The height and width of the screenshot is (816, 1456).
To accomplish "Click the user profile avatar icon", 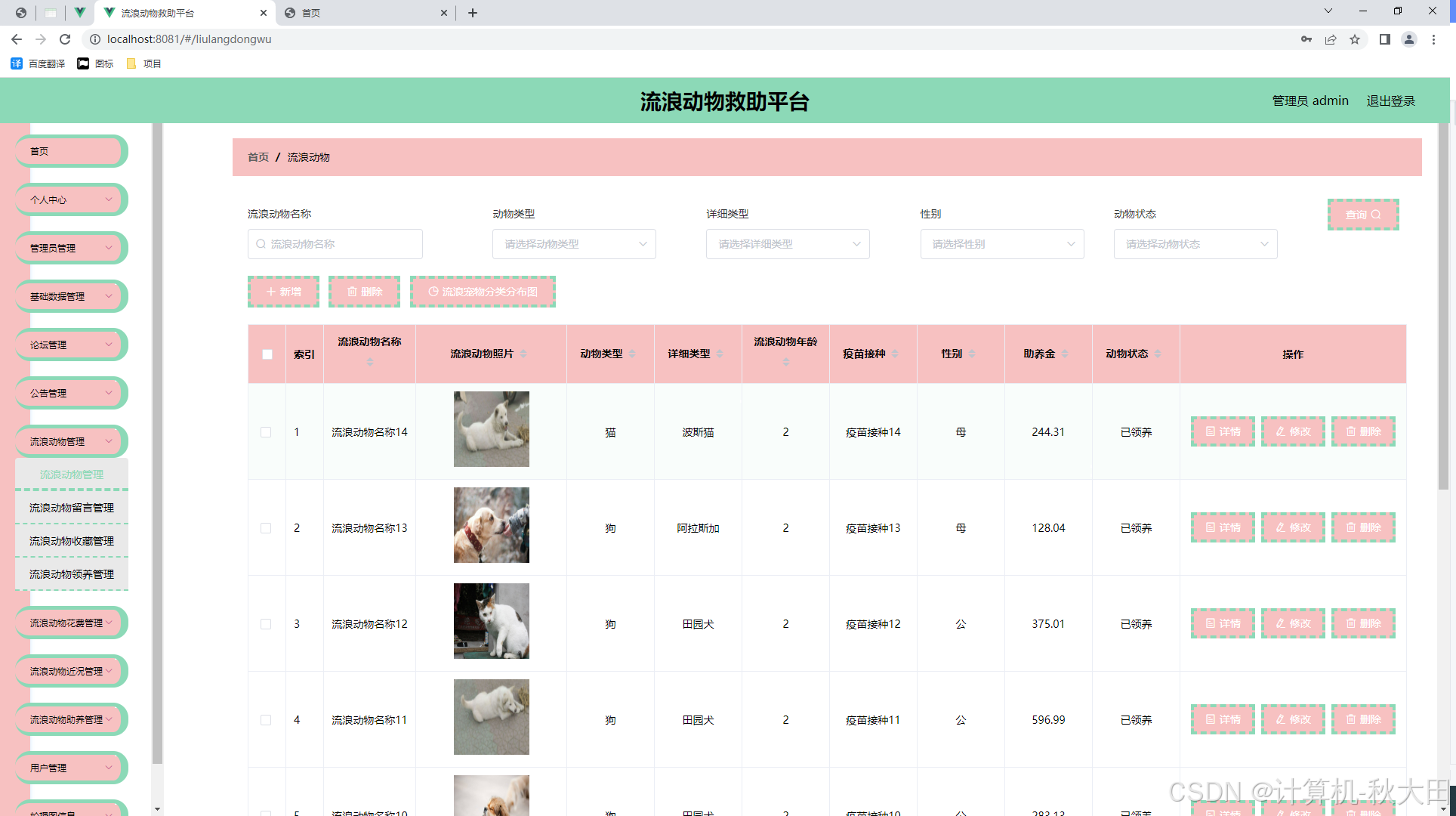I will [1408, 39].
